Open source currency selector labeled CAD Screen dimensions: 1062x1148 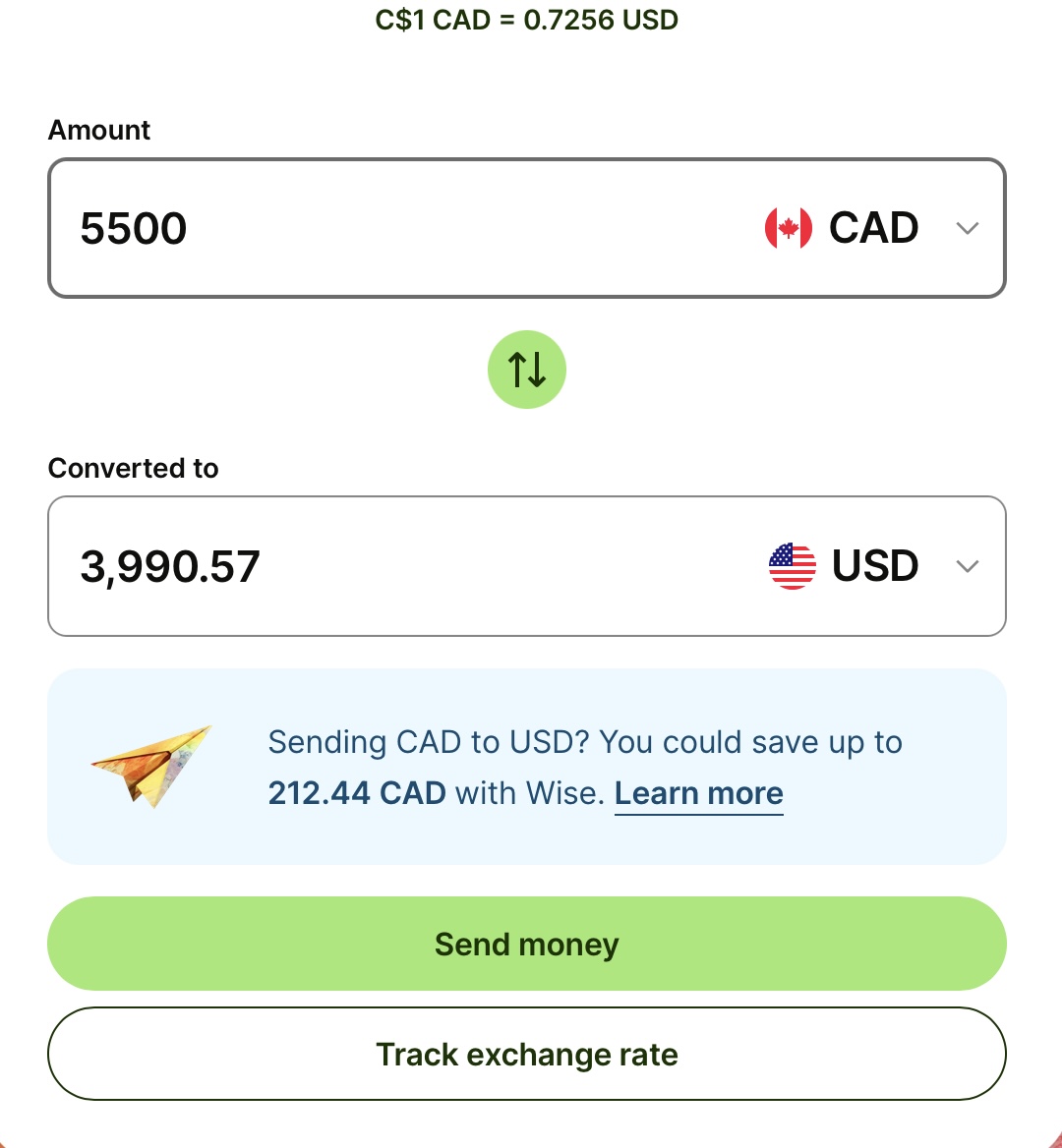click(873, 229)
